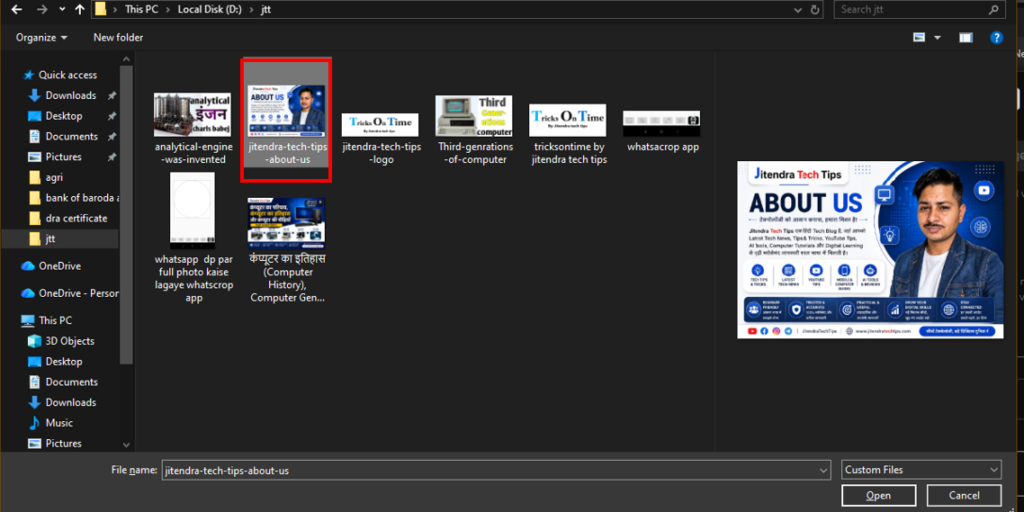1024x512 pixels.
Task: Open recent locations dropdown arrow
Action: pos(61,10)
